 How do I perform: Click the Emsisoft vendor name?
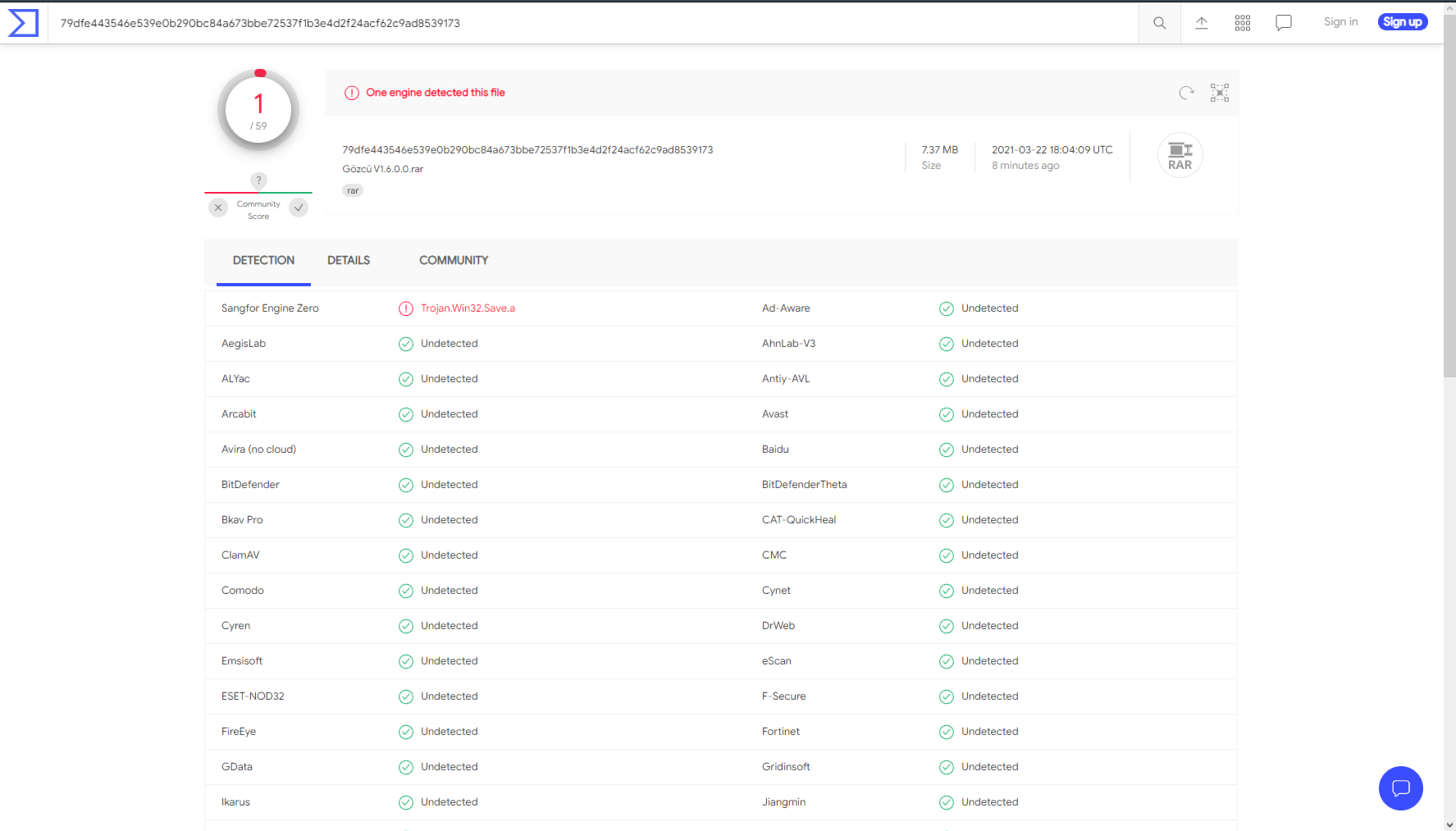pos(242,661)
